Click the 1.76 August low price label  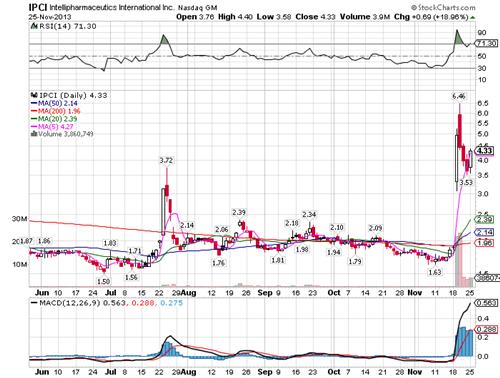pyautogui.click(x=218, y=263)
